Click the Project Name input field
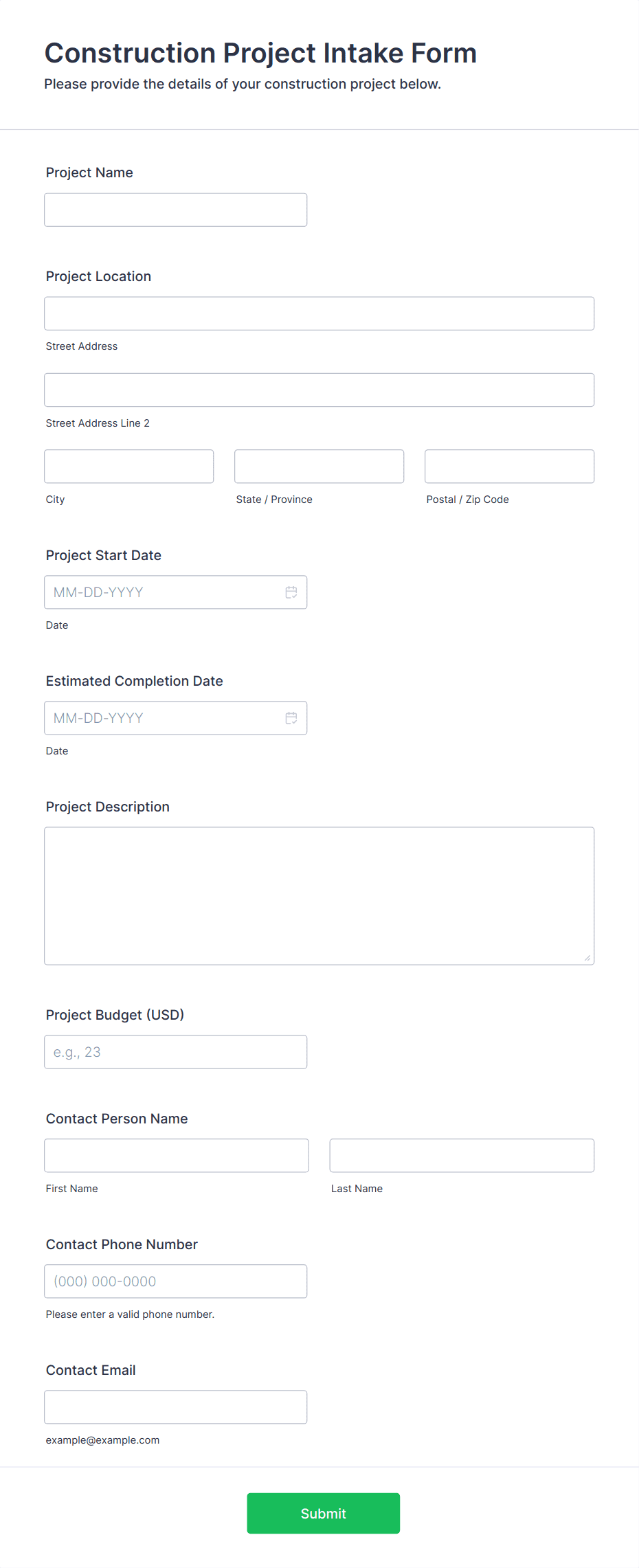The image size is (639, 1568). [175, 210]
